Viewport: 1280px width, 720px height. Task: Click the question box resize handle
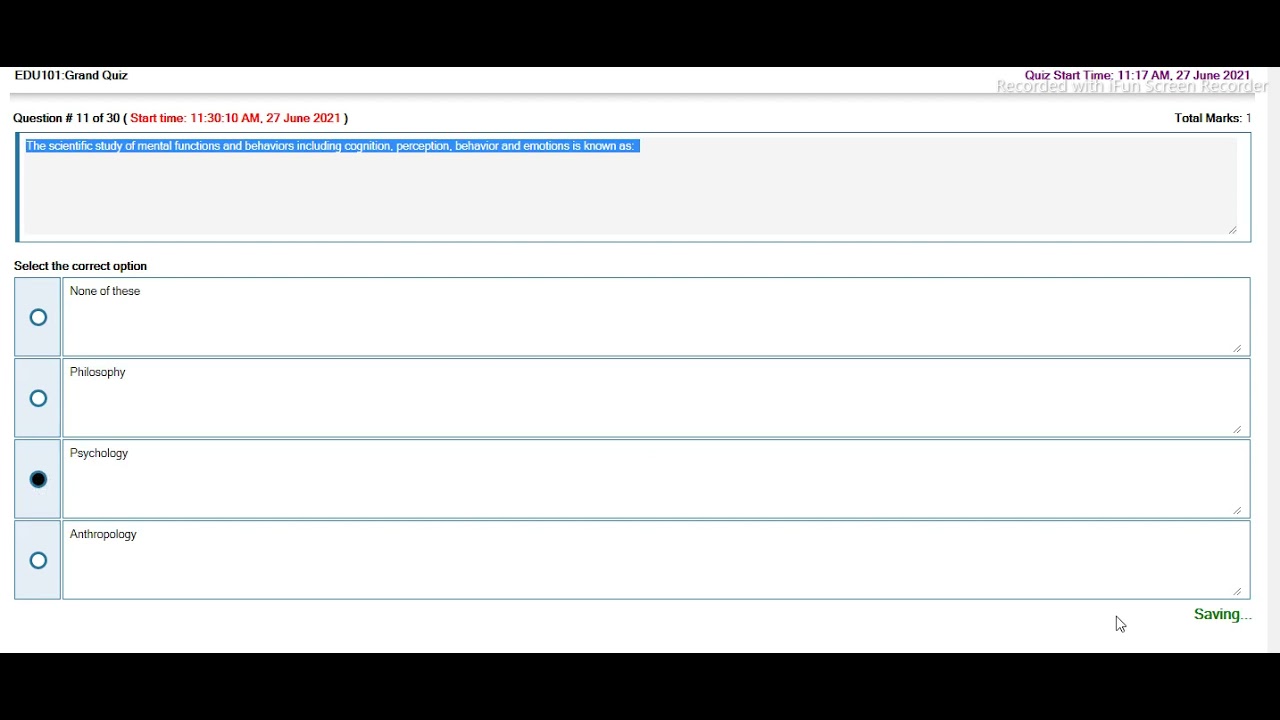click(1232, 230)
